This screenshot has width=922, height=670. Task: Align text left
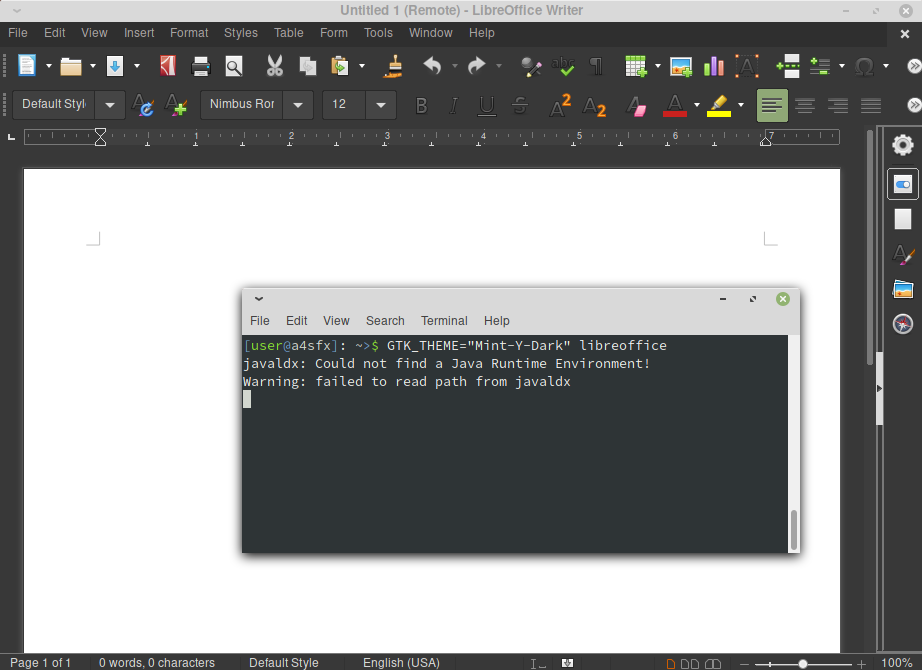[772, 106]
